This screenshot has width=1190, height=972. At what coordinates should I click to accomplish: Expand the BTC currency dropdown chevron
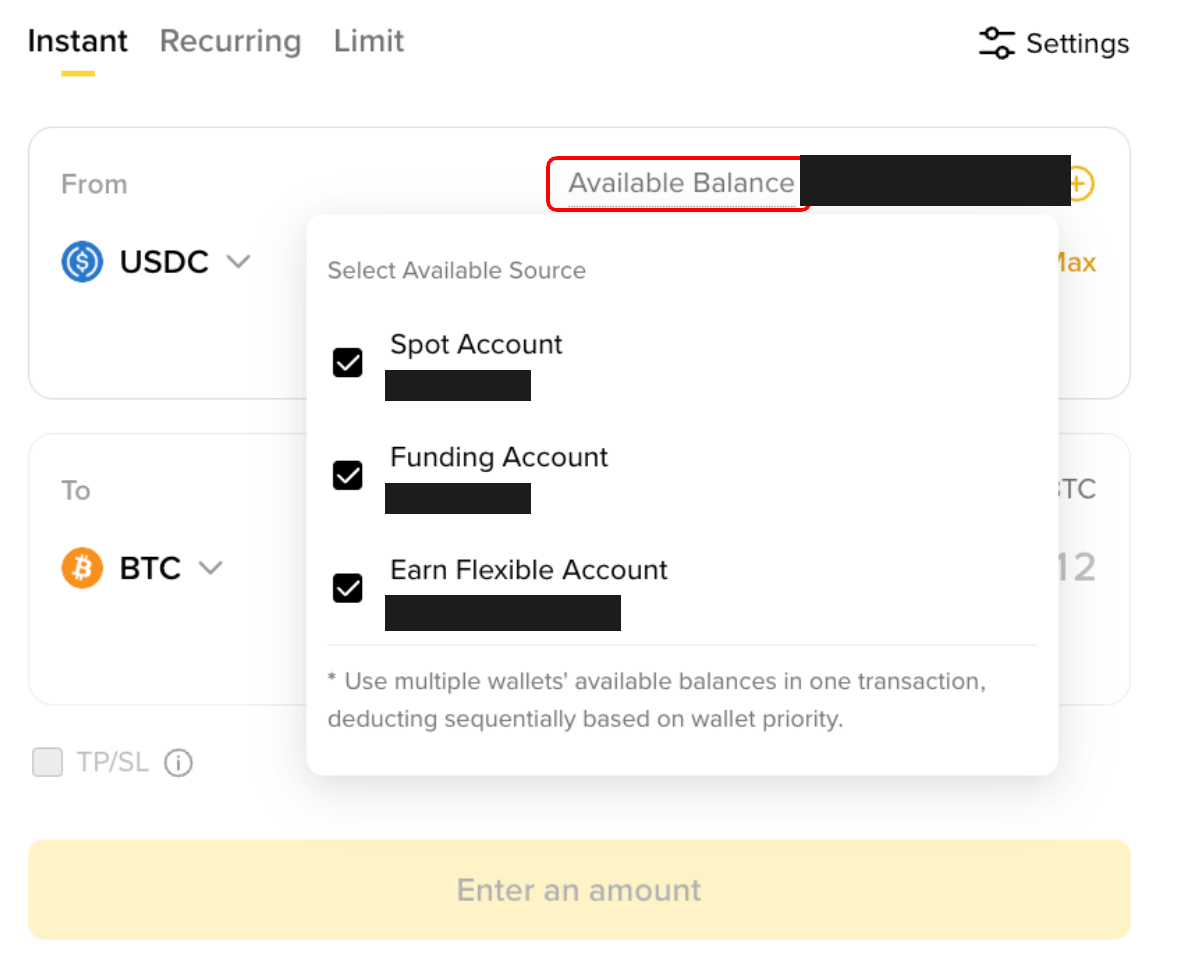(210, 568)
